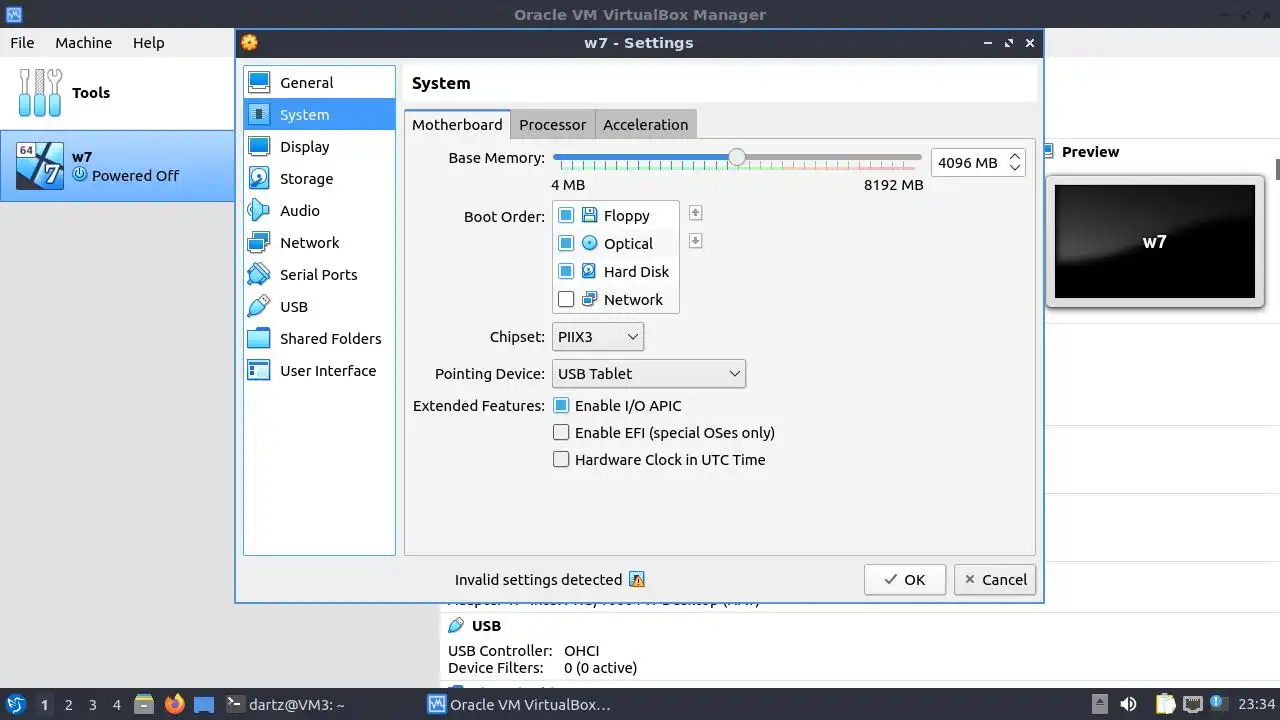The width and height of the screenshot is (1280, 720).
Task: Open the USB settings icon in sidebar
Action: pyautogui.click(x=259, y=306)
